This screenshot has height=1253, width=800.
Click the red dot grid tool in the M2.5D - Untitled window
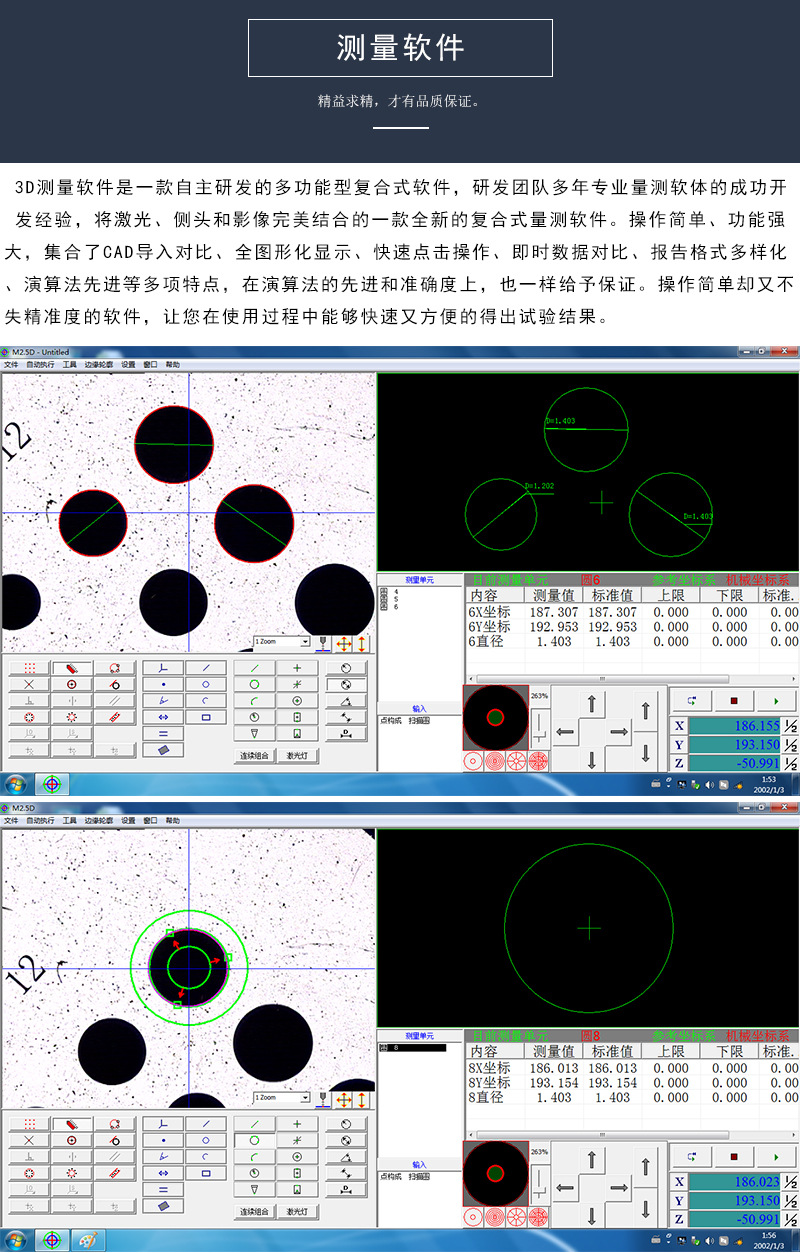29,668
